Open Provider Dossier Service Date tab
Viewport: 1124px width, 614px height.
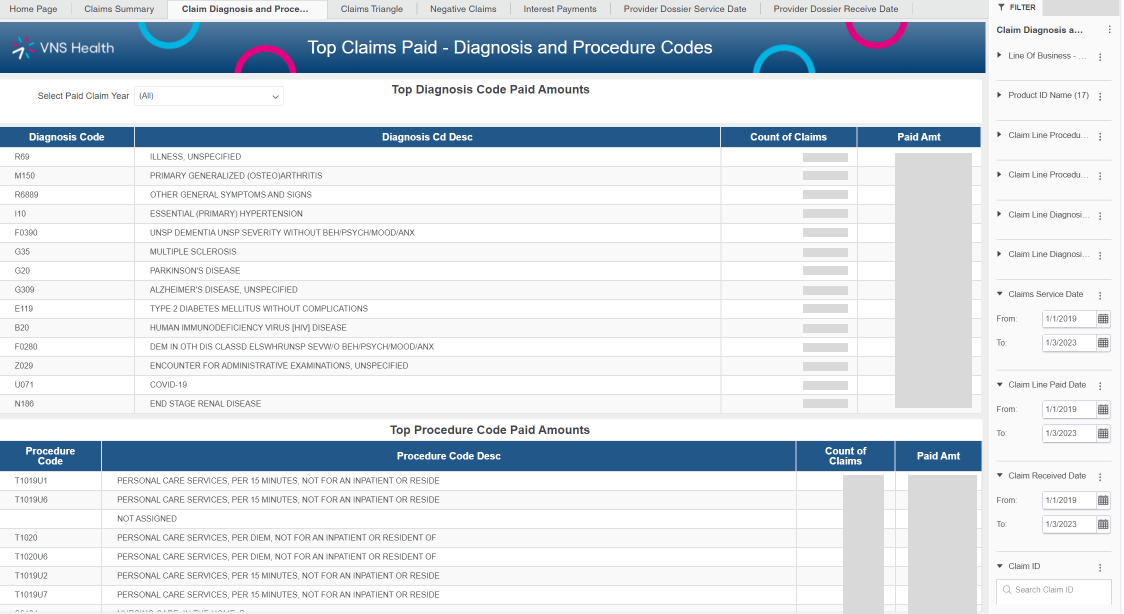click(x=685, y=9)
